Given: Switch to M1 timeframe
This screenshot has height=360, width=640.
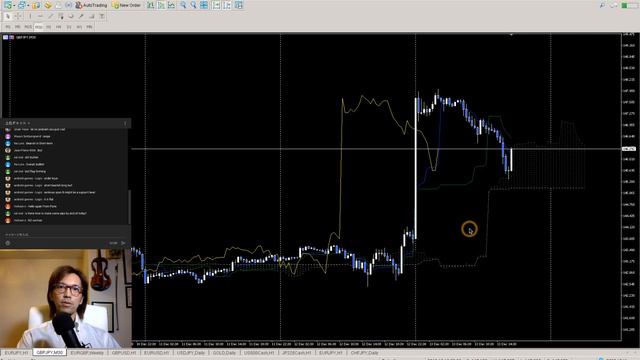Looking at the screenshot, I should (x=8, y=27).
